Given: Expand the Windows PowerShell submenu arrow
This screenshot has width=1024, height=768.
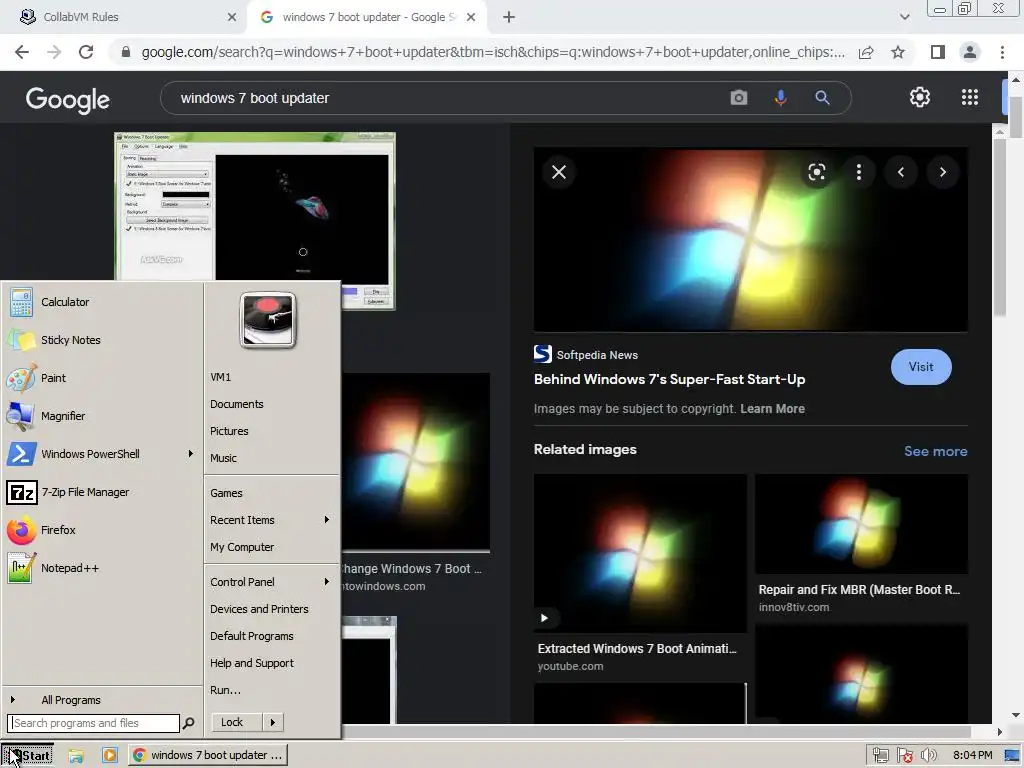Looking at the screenshot, I should [x=191, y=453].
